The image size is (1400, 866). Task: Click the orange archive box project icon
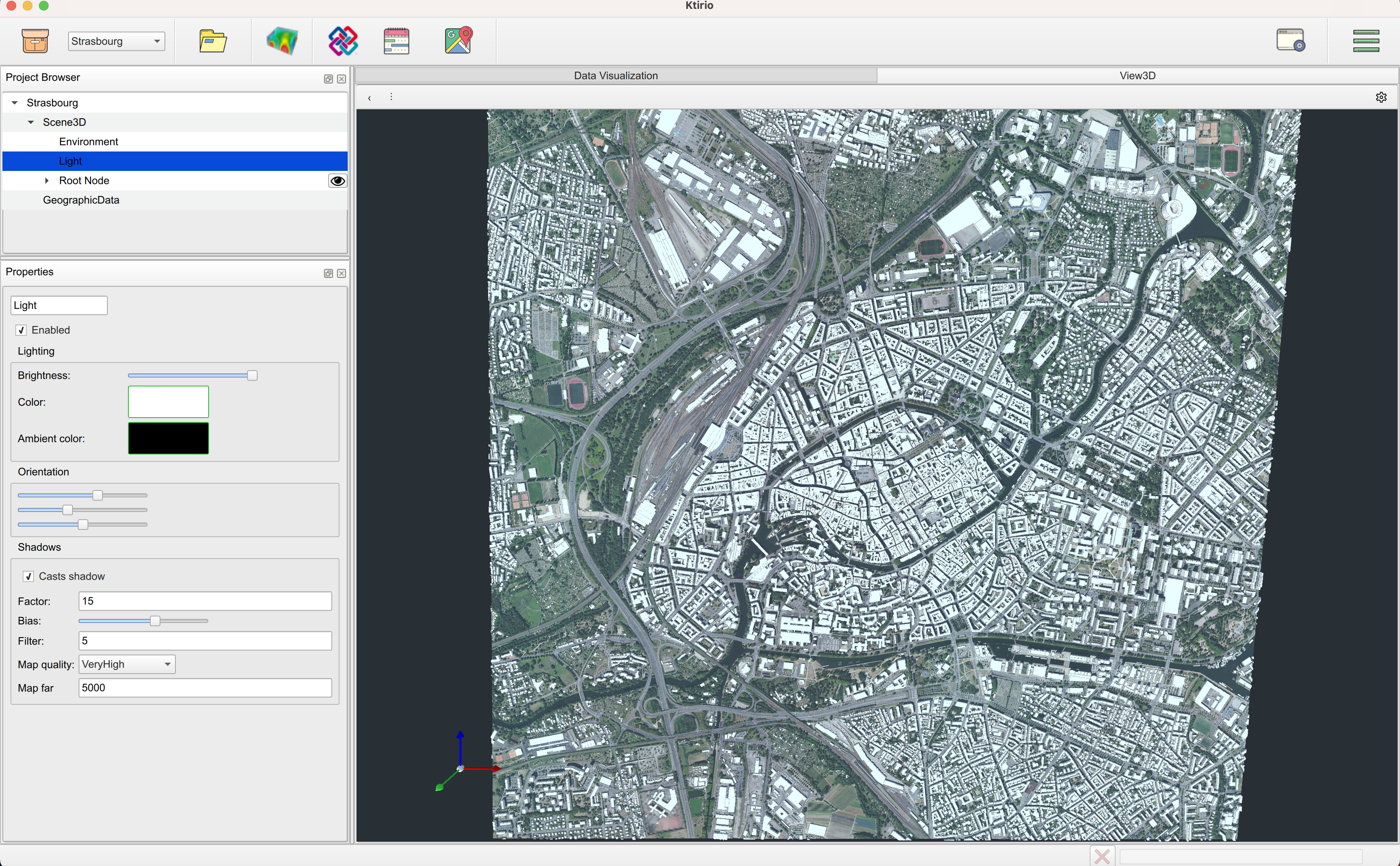coord(35,41)
